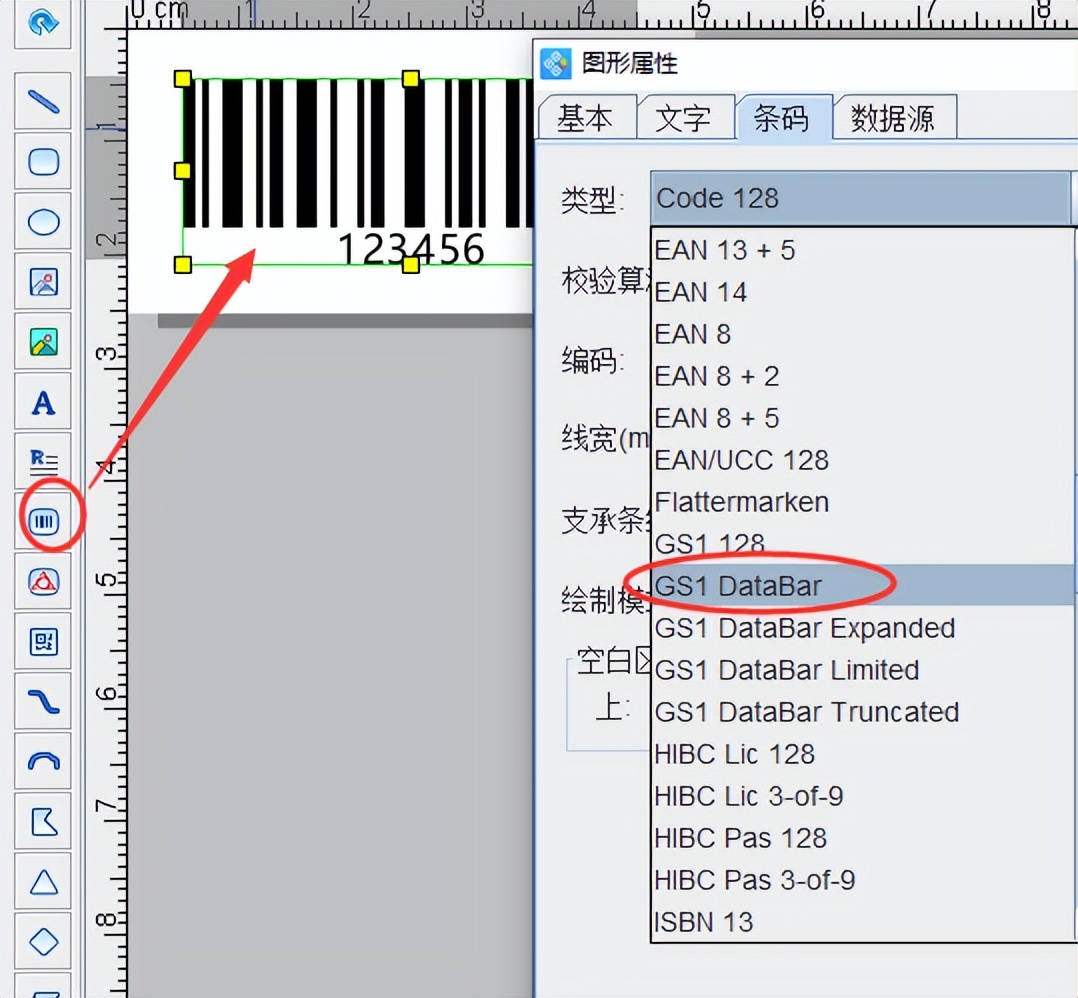Select GS1 DataBar Truncated option

click(863, 711)
